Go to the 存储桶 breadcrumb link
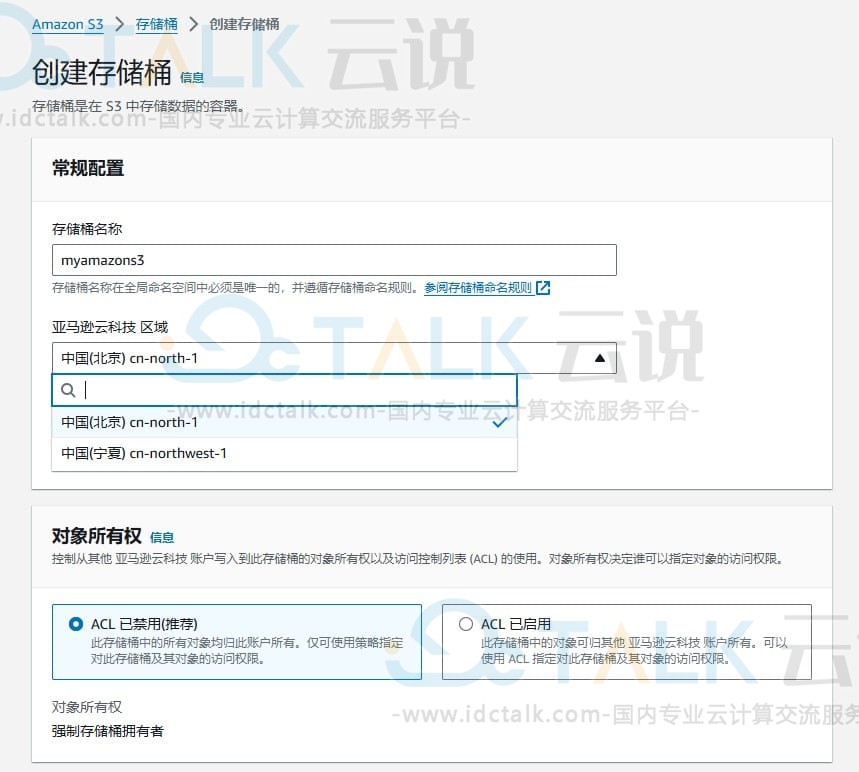This screenshot has width=859, height=772. point(157,25)
